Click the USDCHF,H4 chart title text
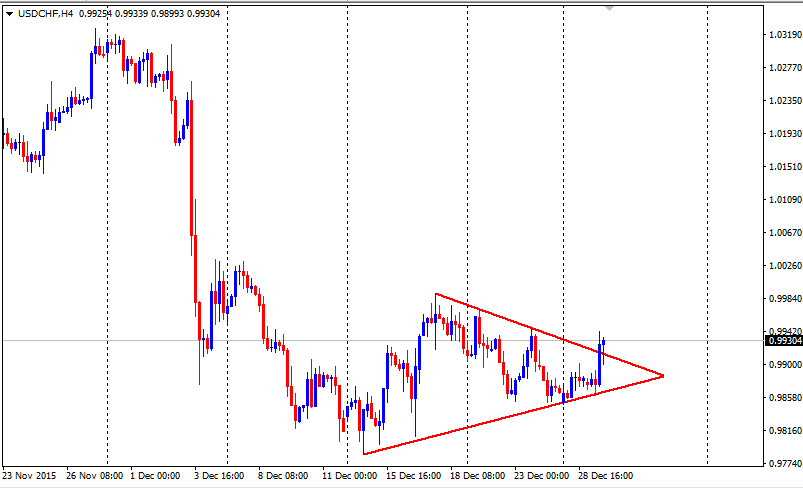The height and width of the screenshot is (489, 803). point(46,14)
